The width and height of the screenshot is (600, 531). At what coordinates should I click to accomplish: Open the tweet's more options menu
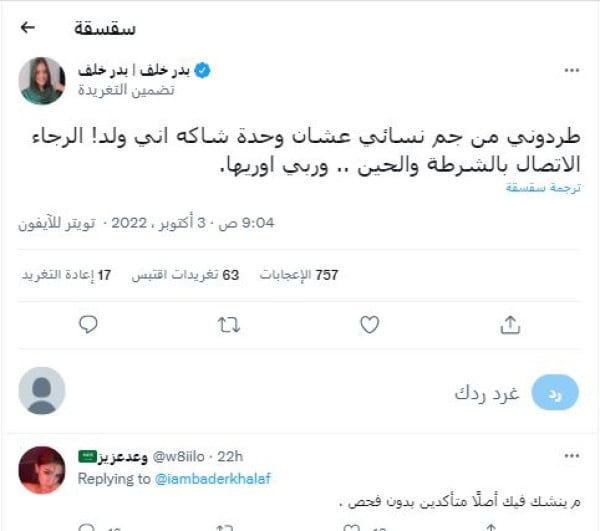(571, 71)
